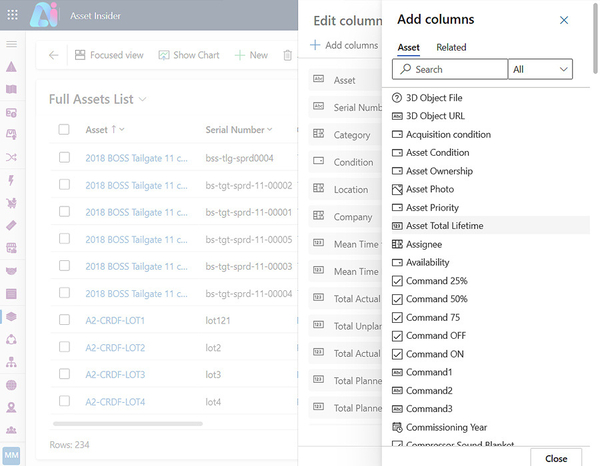The image size is (600, 466).
Task: Toggle the Command 50% checkbox
Action: pos(397,299)
